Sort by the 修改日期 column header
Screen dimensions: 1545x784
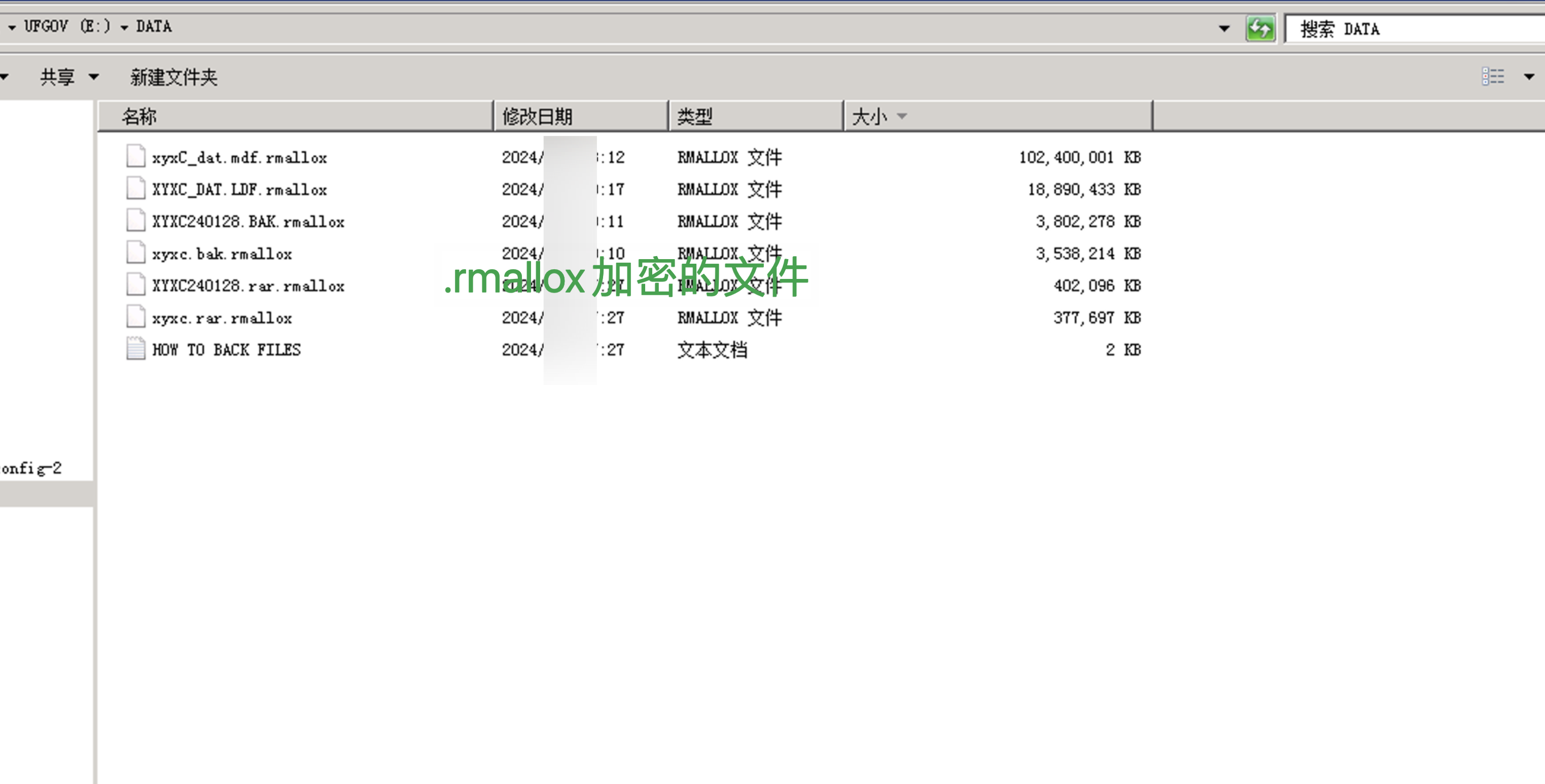[581, 116]
